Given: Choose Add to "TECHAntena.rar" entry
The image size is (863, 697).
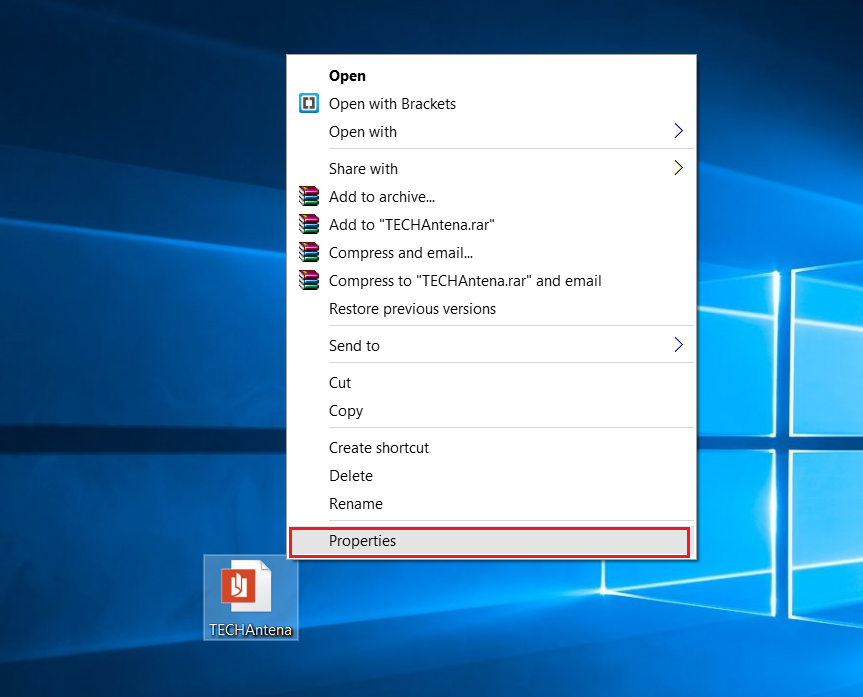Looking at the screenshot, I should tap(491, 225).
